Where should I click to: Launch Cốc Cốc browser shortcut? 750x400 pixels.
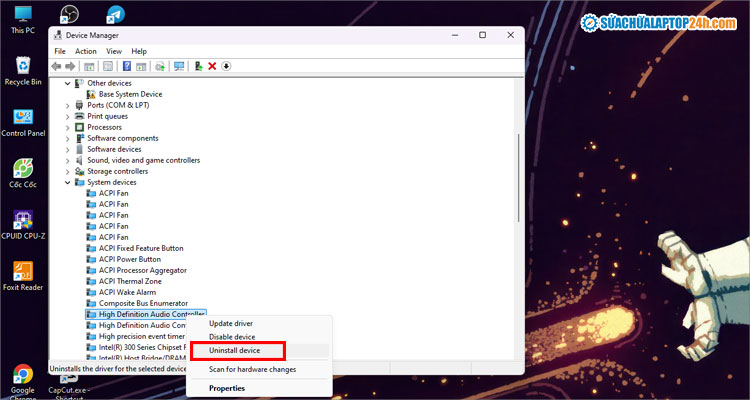[23, 173]
